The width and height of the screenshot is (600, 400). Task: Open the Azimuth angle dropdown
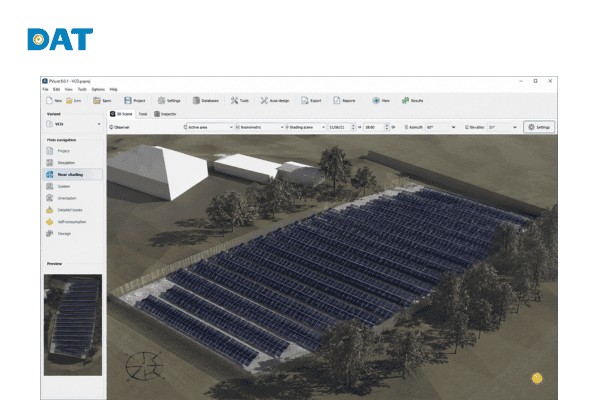[441, 127]
